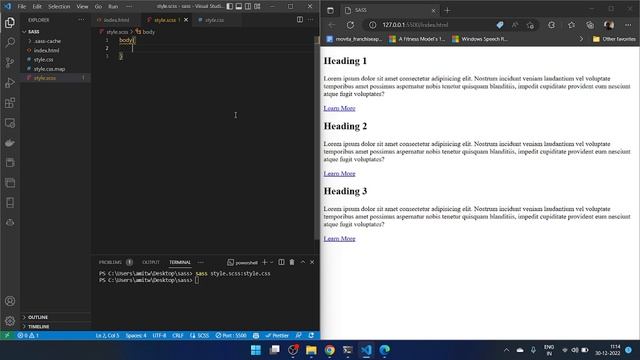The image size is (640, 360).
Task: Toggle the secondary sidebar layout button
Action: [x=248, y=7]
